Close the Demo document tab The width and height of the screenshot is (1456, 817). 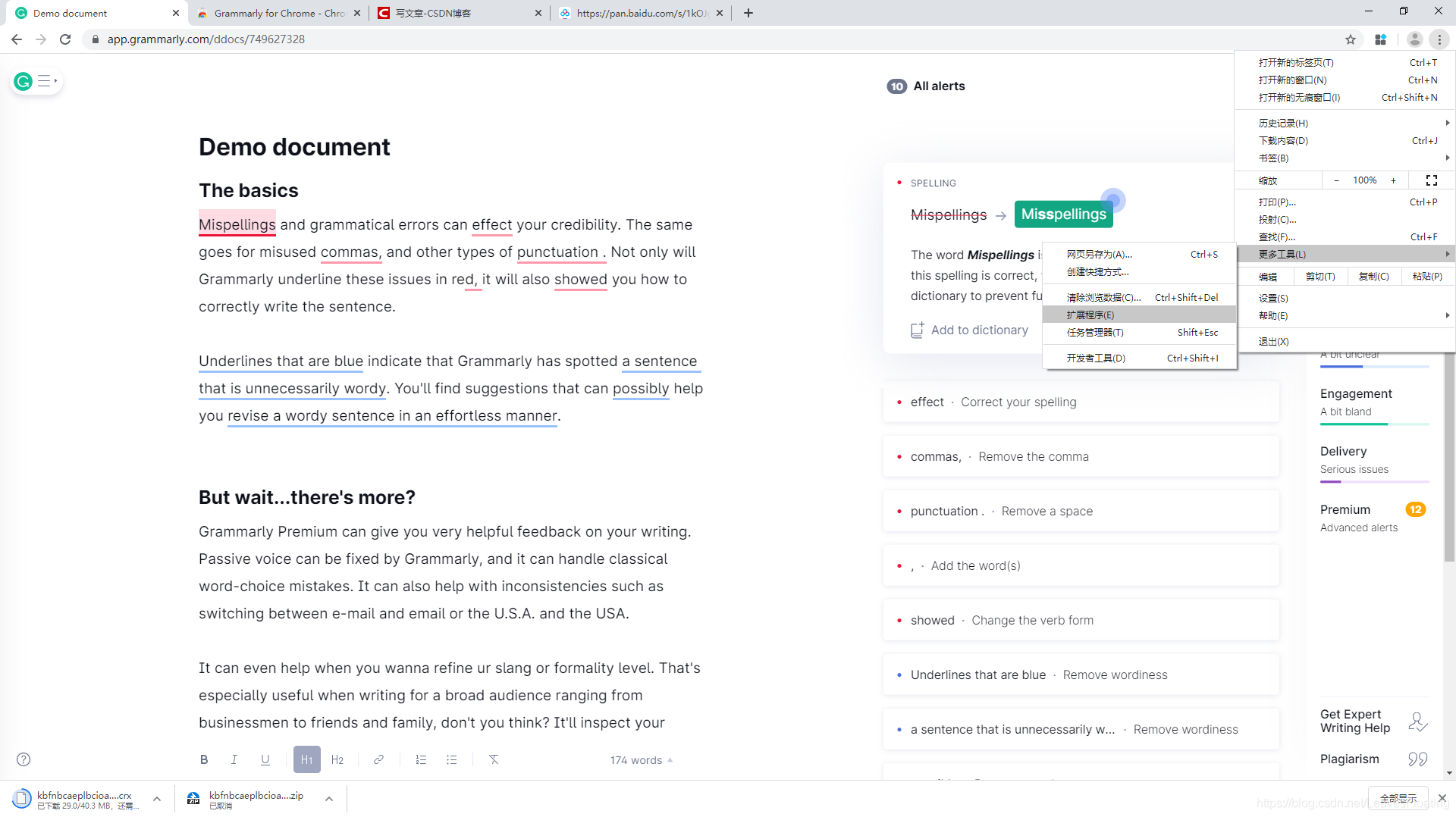[x=176, y=13]
